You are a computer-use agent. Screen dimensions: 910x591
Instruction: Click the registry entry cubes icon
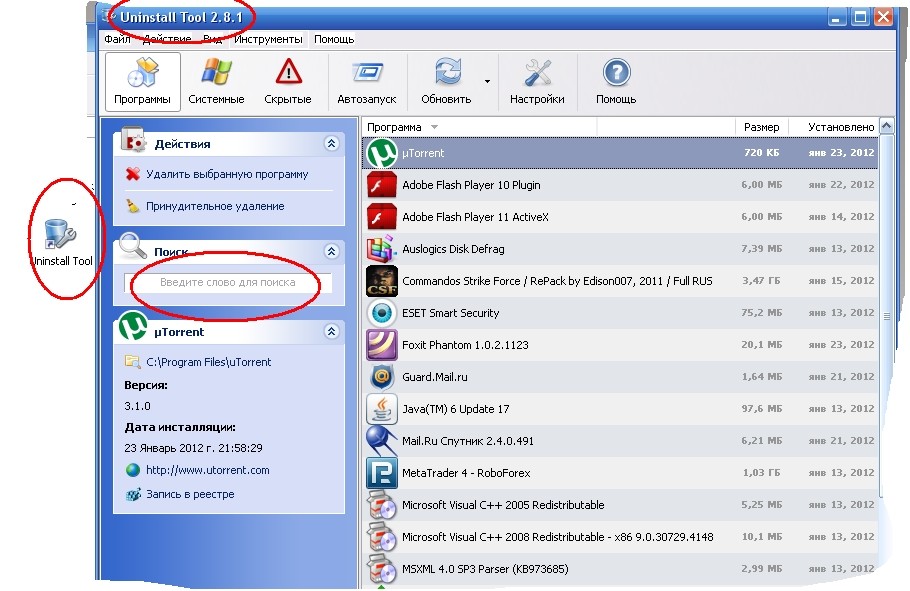click(x=133, y=495)
